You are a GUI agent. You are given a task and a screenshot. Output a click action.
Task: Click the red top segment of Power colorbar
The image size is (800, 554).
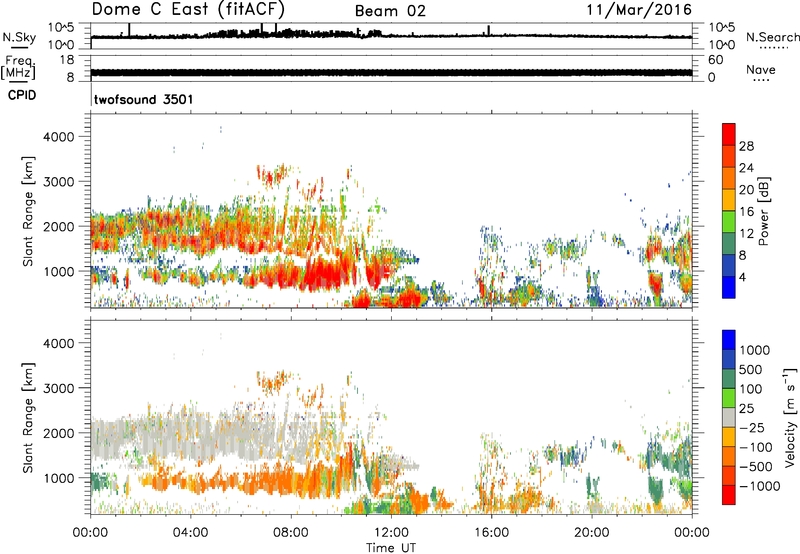729,133
